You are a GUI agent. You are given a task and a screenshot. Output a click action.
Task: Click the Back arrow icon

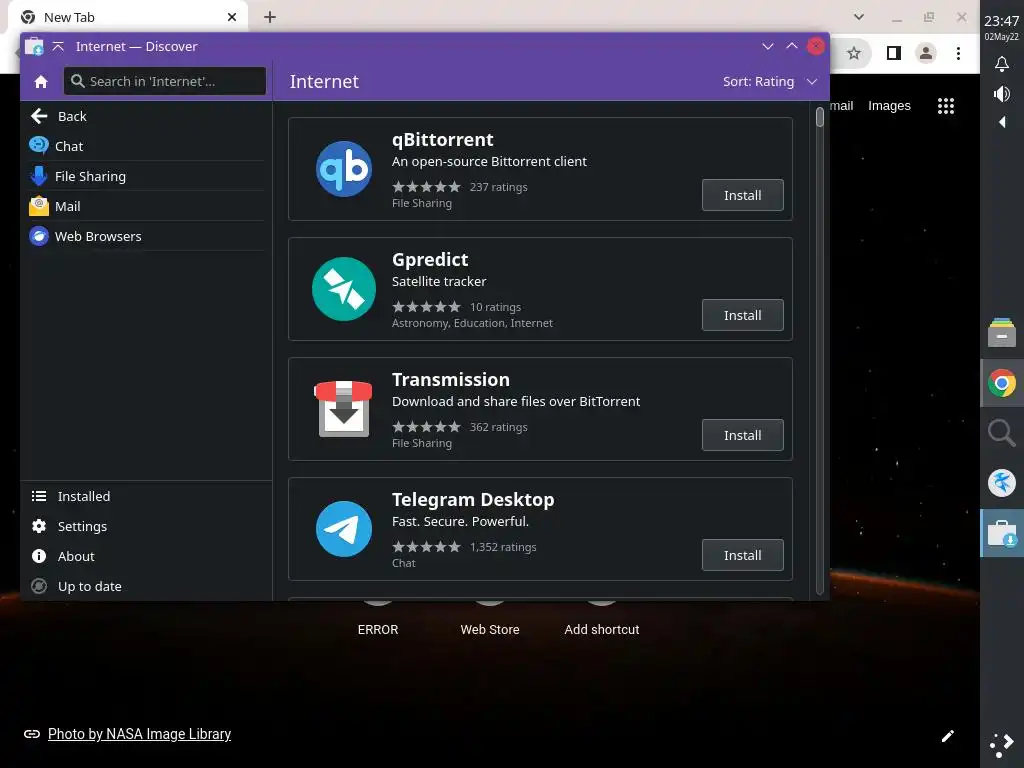coord(39,116)
